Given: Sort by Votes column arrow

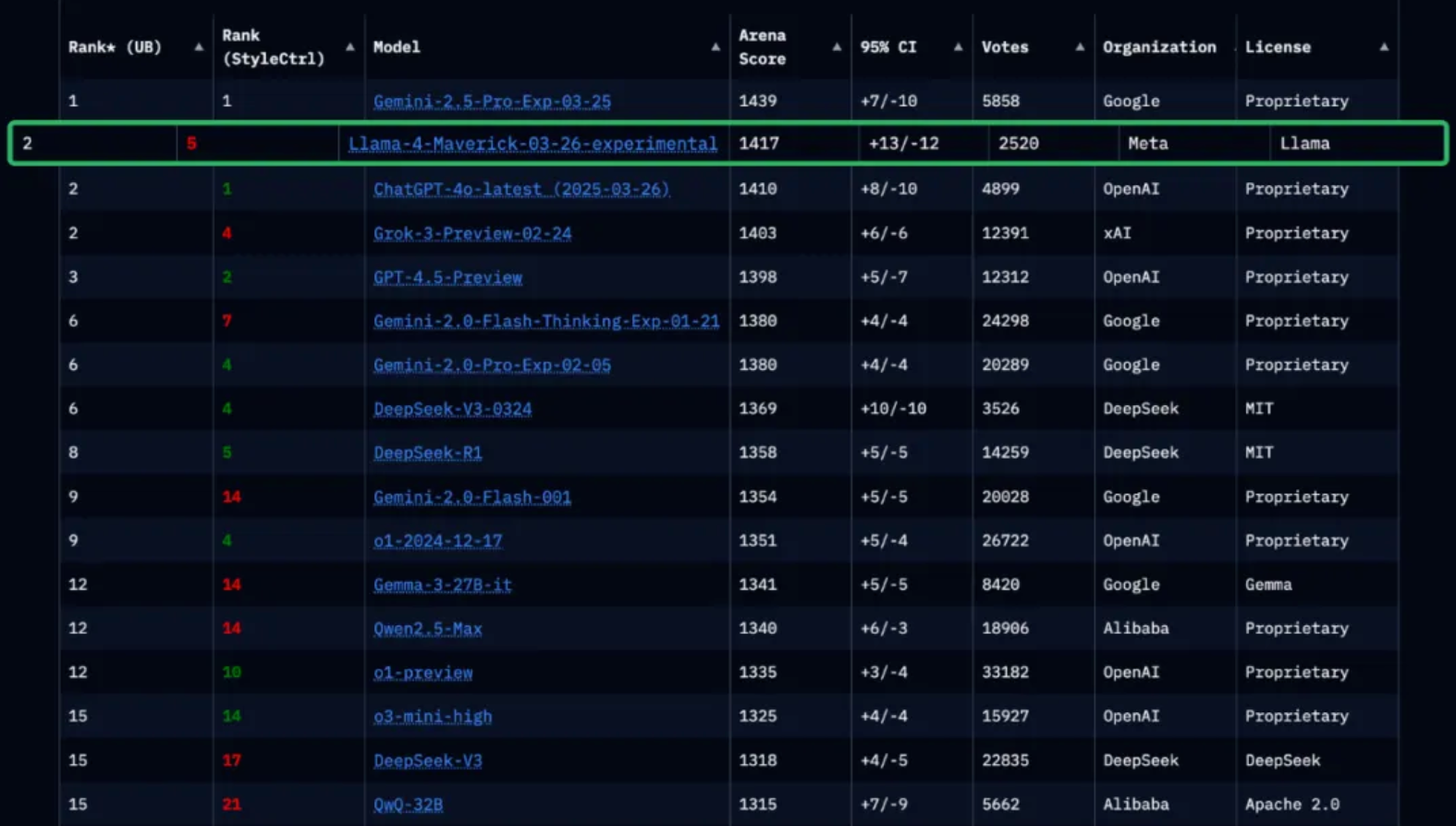Looking at the screenshot, I should [1080, 47].
